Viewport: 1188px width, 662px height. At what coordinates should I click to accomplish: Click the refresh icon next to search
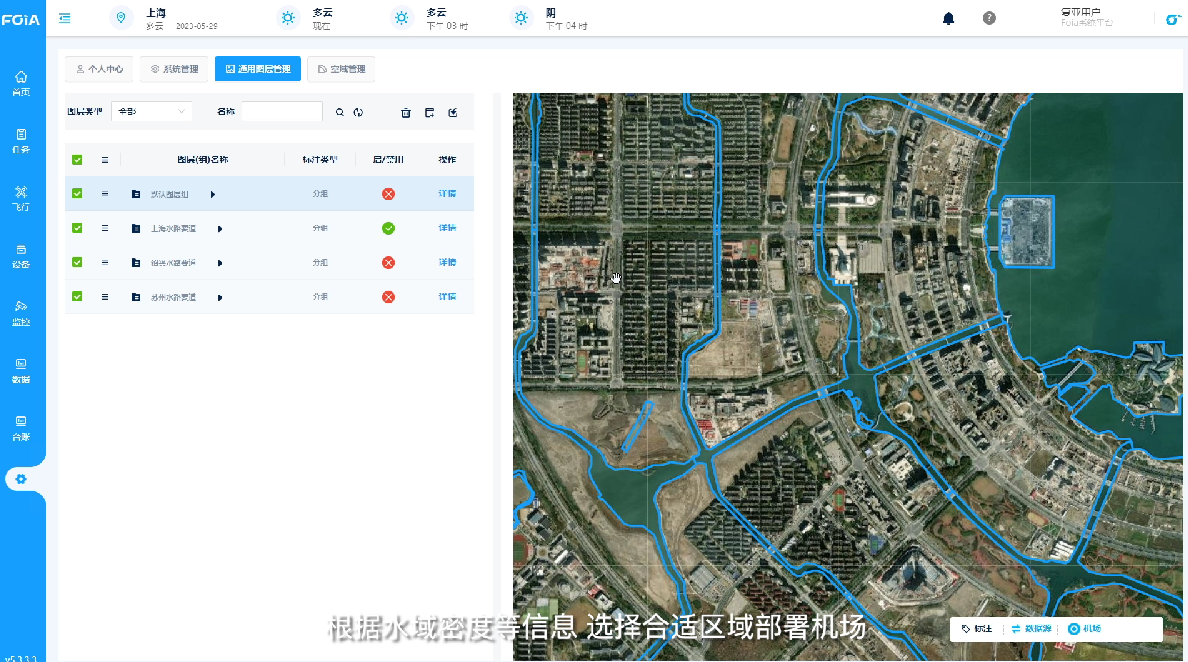(x=359, y=112)
